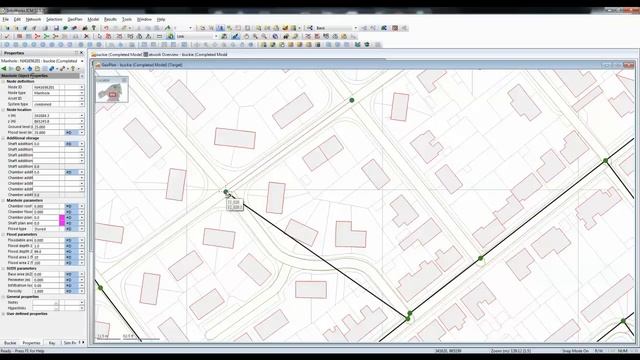Collapse the Additional storage section
The image size is (640, 360).
click(x=3, y=138)
